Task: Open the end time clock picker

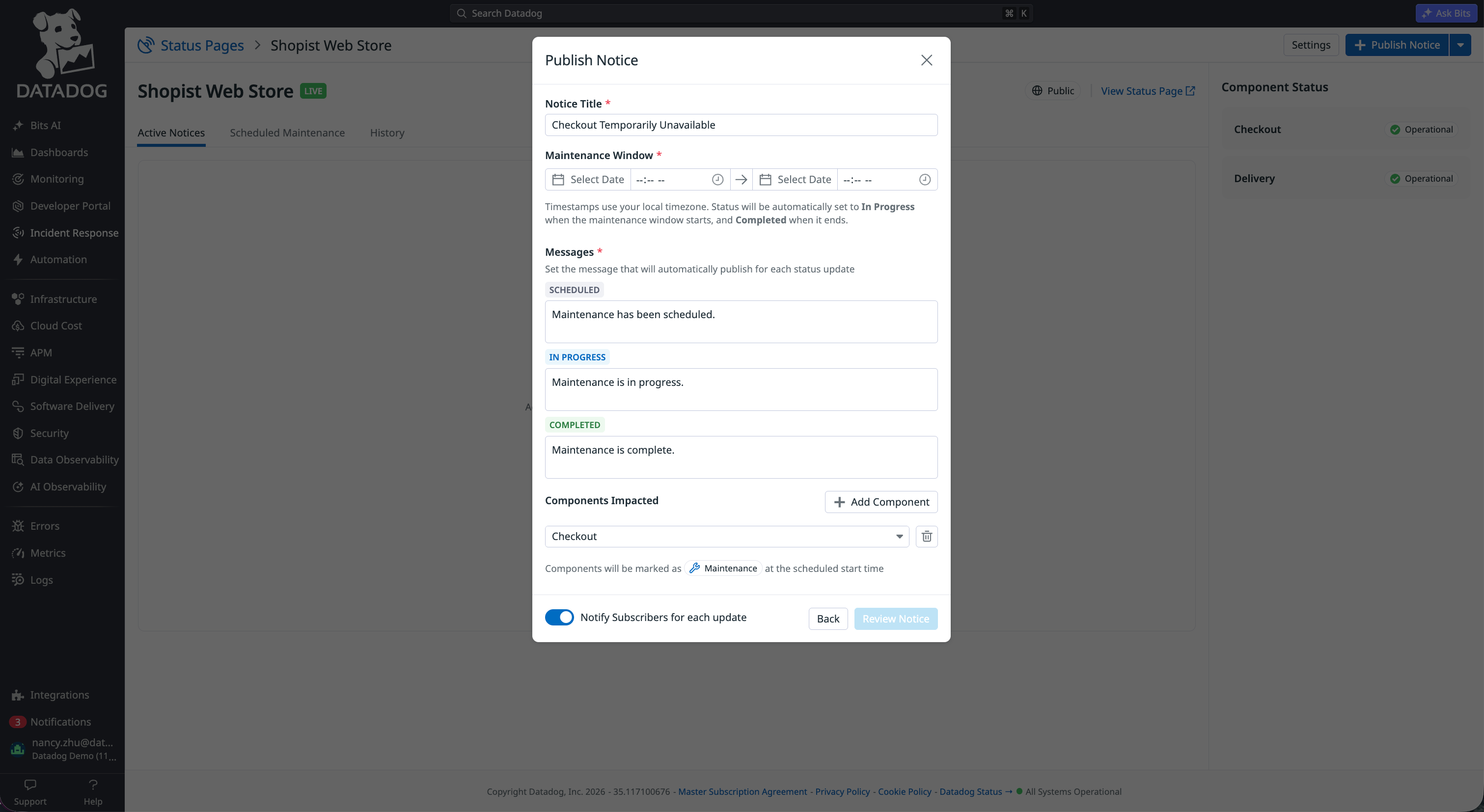Action: coord(924,180)
